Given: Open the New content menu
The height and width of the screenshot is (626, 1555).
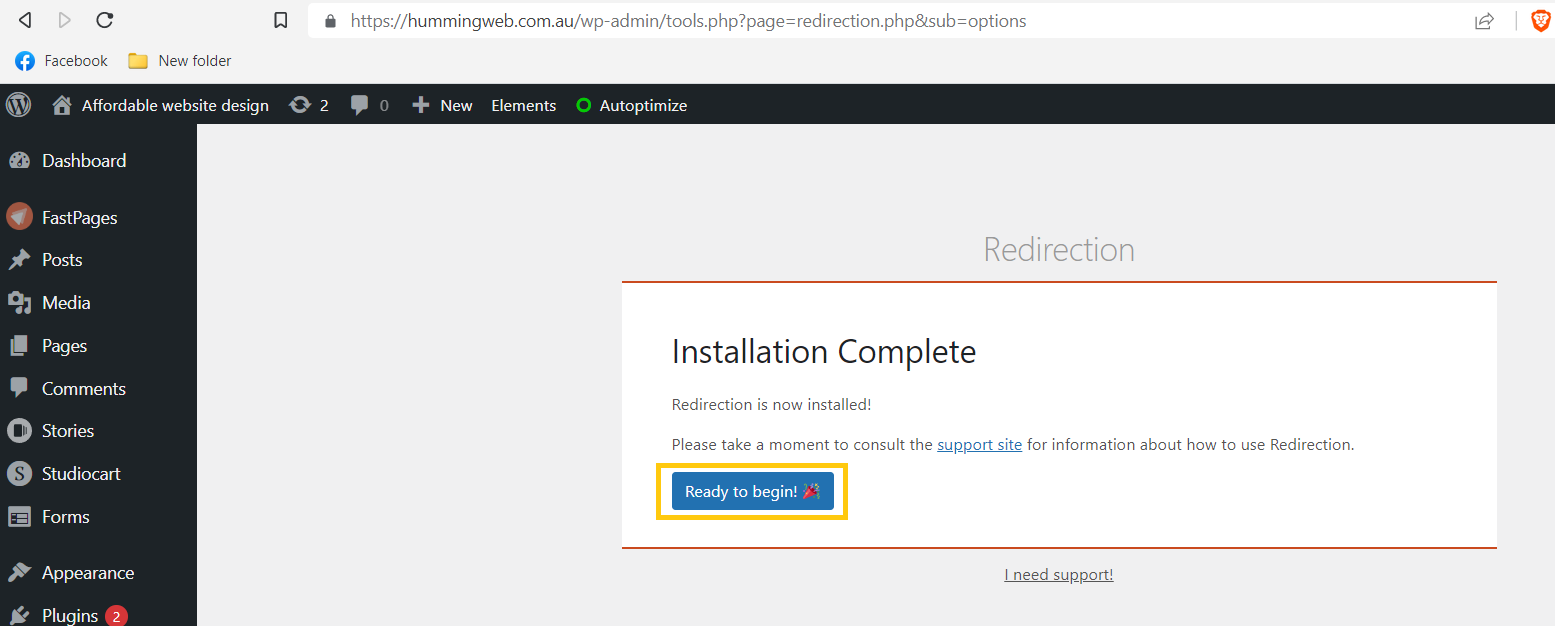Looking at the screenshot, I should 441,104.
